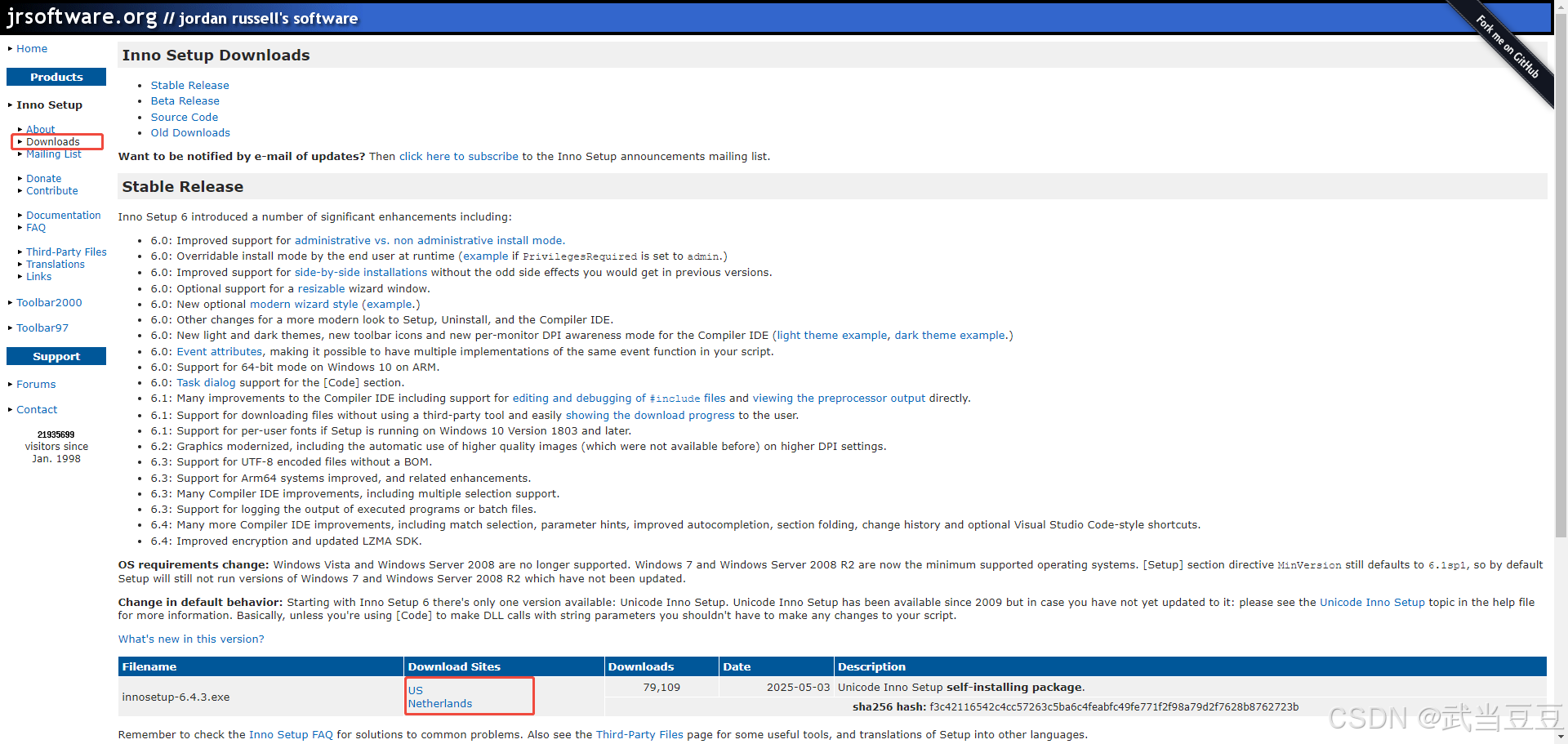Click the page vertical scrollbar thumb
The height and width of the screenshot is (744, 1568).
point(1561,278)
